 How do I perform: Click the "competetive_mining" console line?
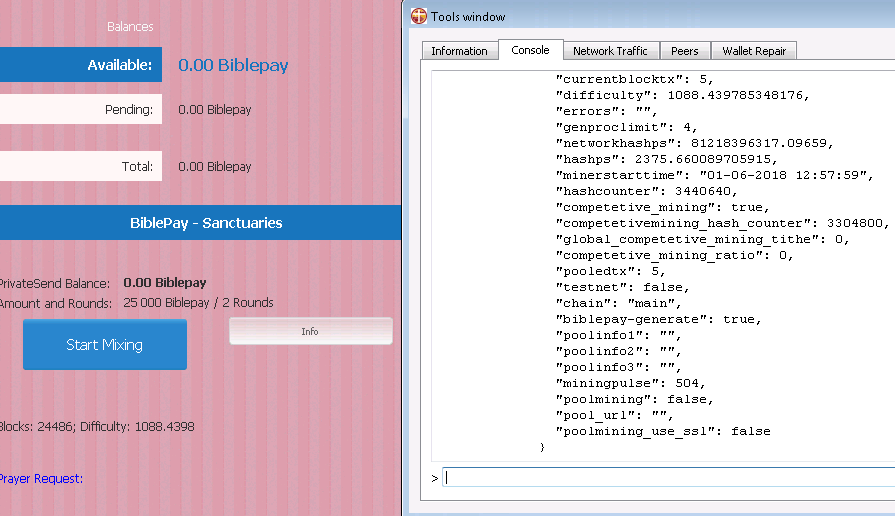pos(663,207)
